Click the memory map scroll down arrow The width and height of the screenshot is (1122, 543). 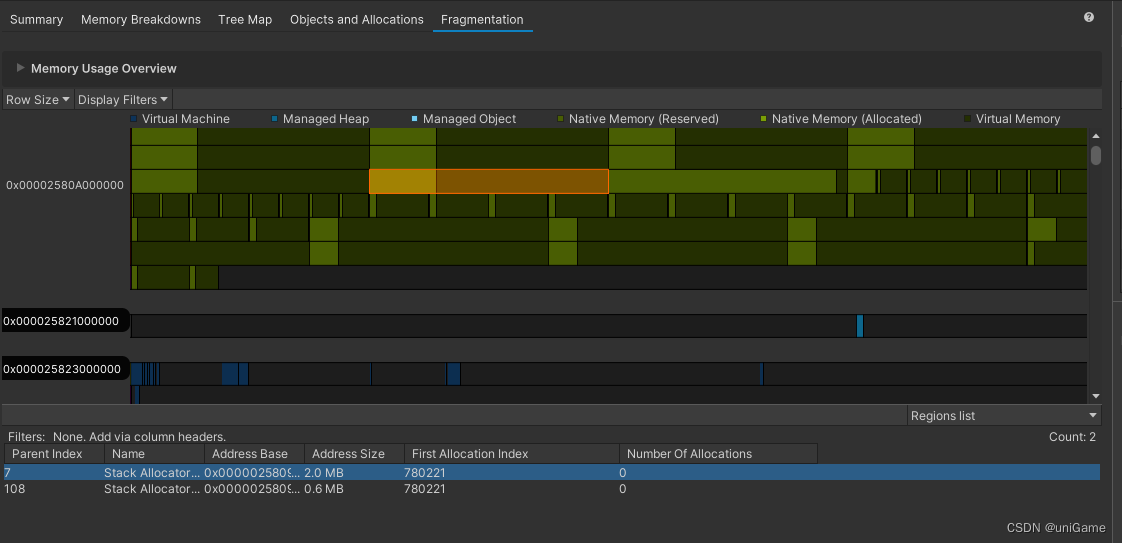click(x=1096, y=396)
